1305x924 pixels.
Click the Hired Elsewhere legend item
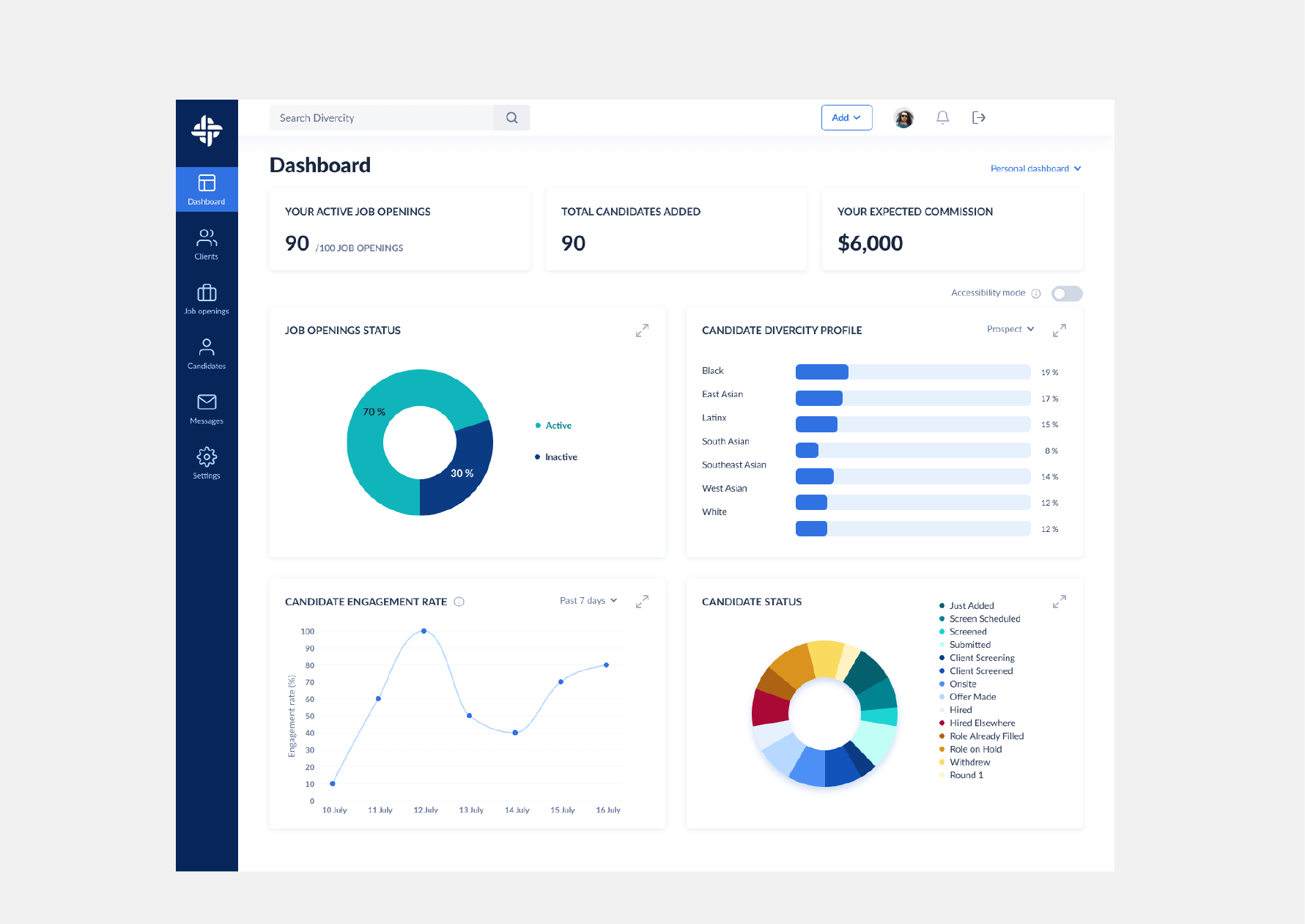(x=977, y=723)
